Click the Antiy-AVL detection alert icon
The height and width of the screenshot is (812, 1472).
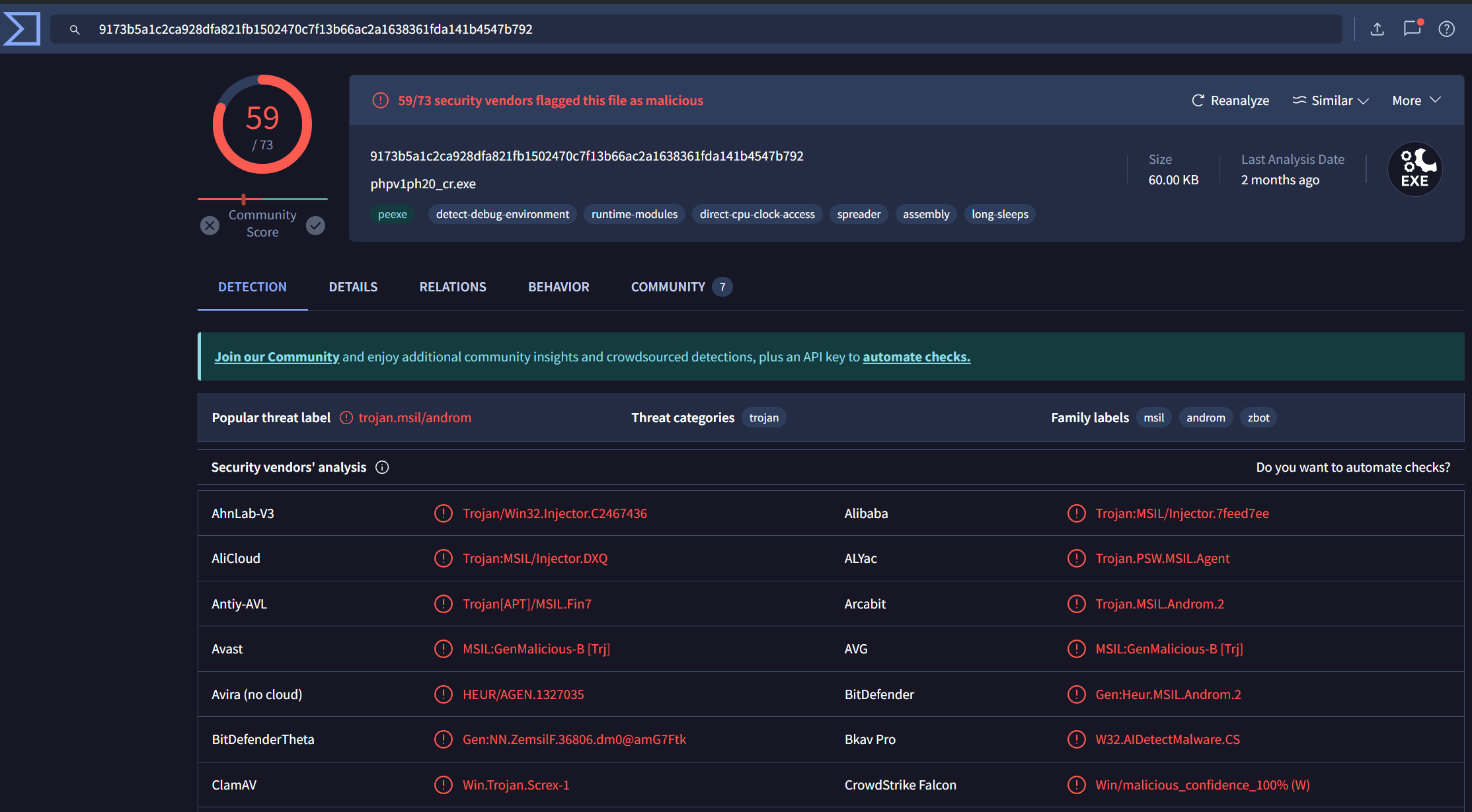(x=444, y=604)
